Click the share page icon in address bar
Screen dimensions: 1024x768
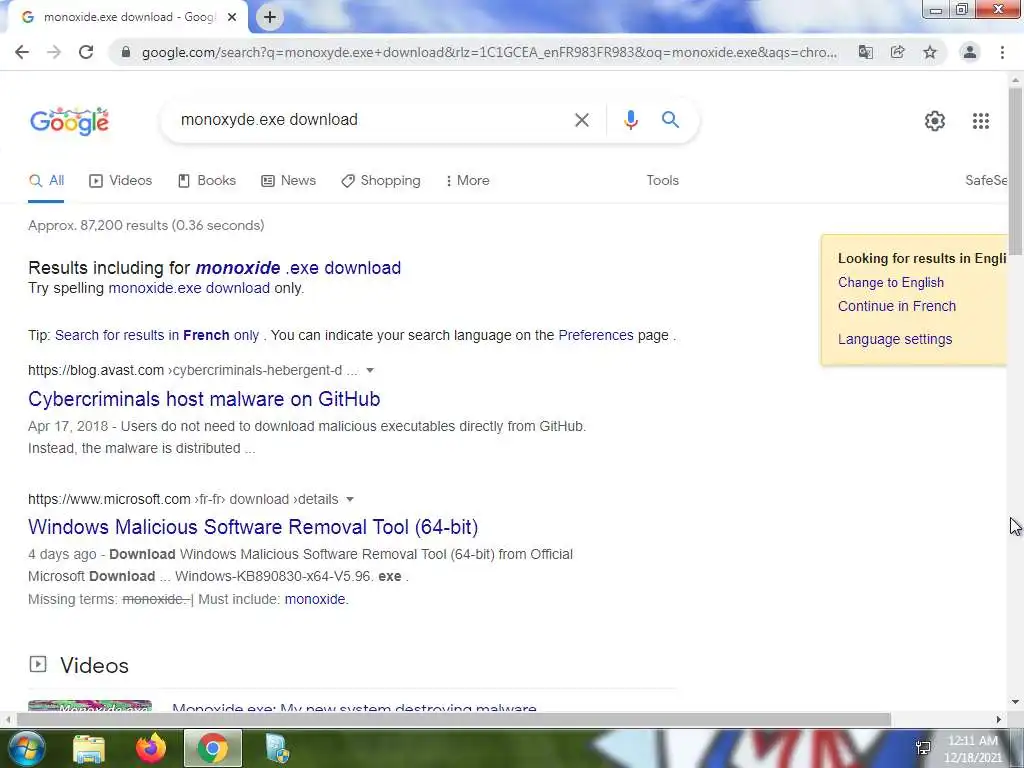coord(898,52)
